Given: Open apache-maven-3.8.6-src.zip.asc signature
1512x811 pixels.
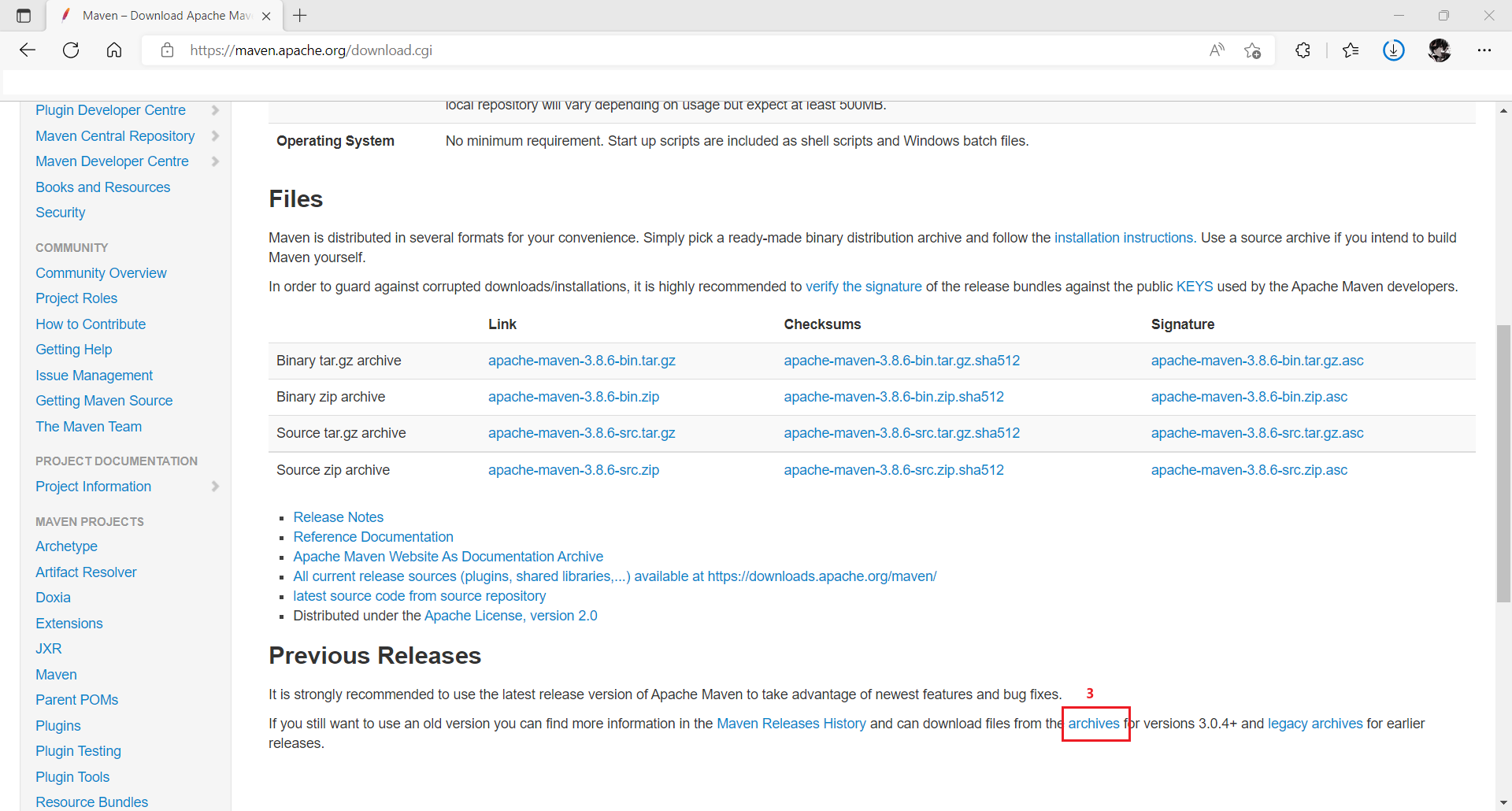Looking at the screenshot, I should tap(1249, 470).
